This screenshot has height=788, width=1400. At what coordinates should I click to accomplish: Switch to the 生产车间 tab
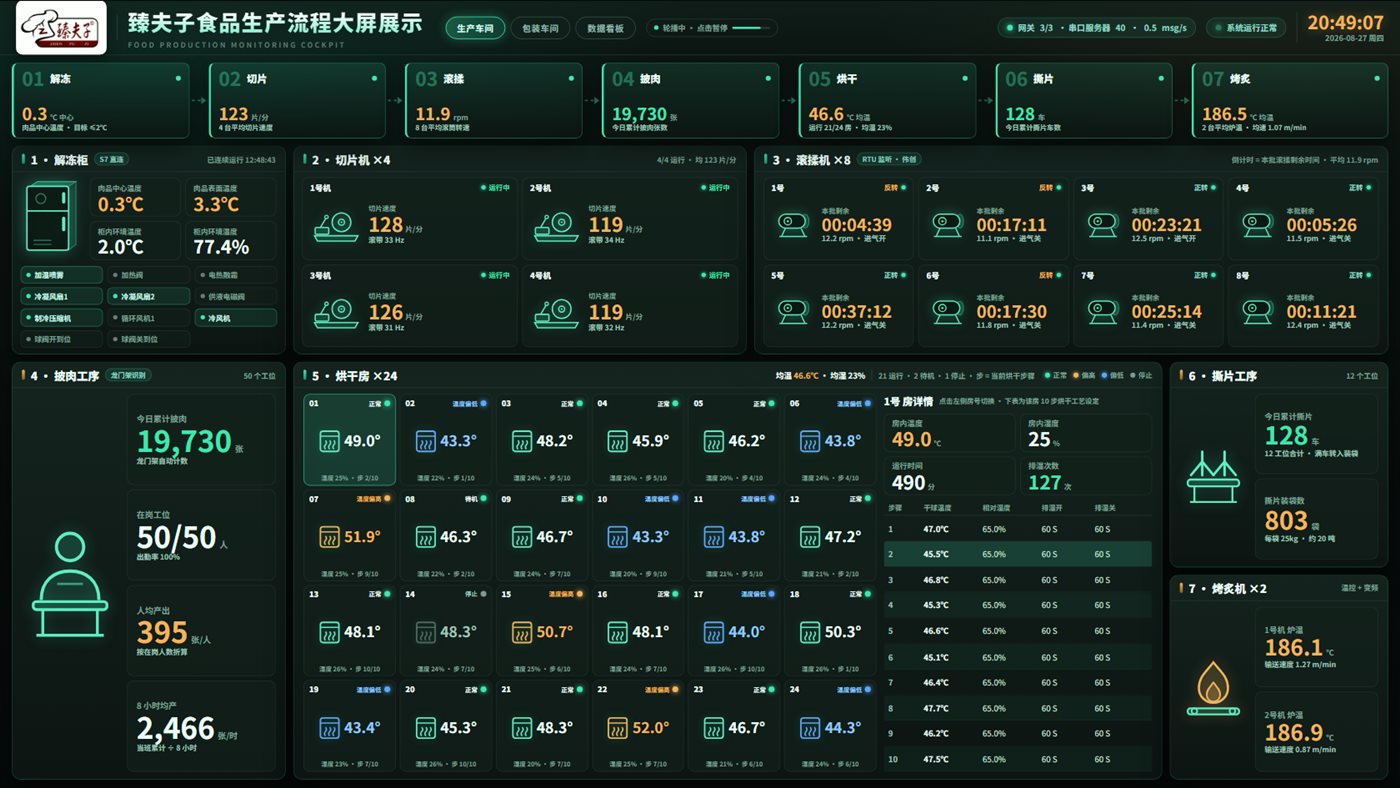coord(475,28)
